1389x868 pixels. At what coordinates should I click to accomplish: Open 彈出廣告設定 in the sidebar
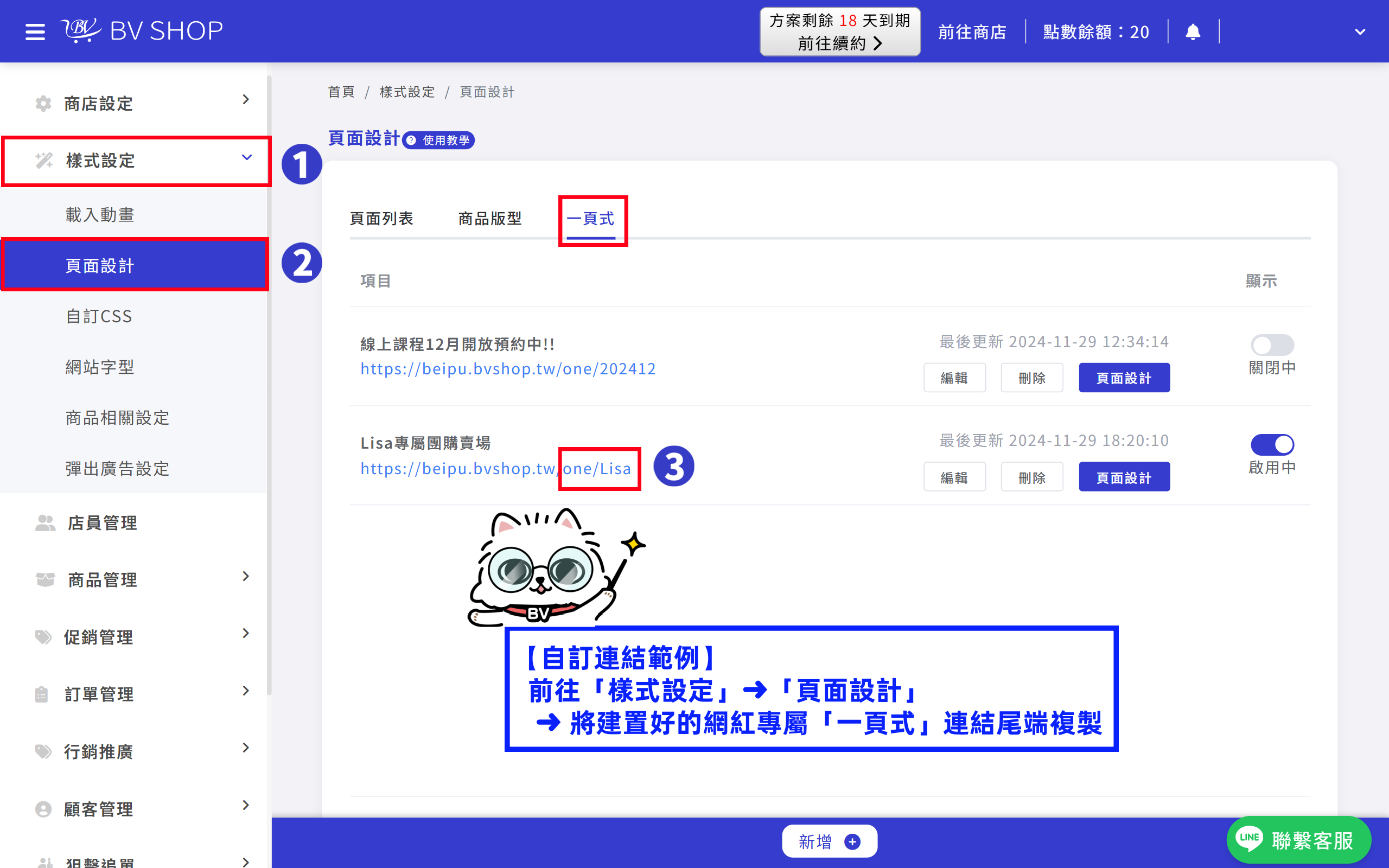(x=118, y=468)
